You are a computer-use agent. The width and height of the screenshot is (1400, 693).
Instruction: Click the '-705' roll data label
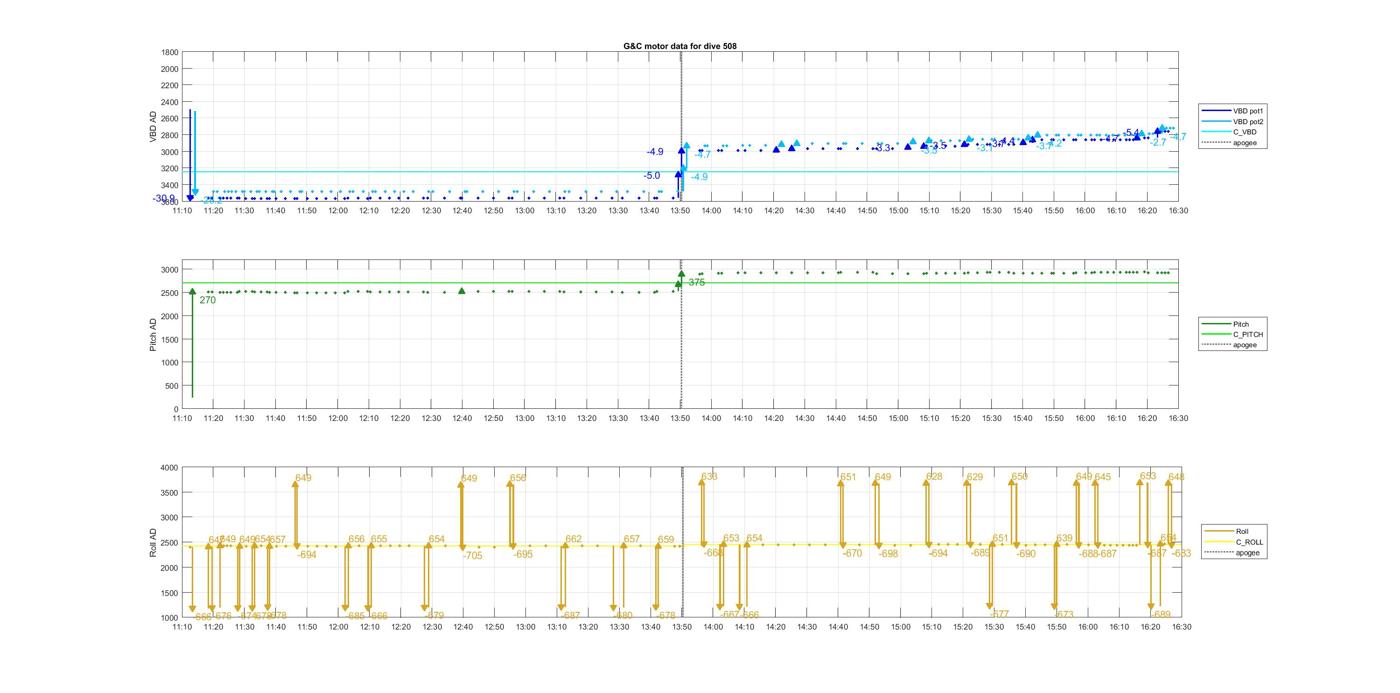click(472, 556)
